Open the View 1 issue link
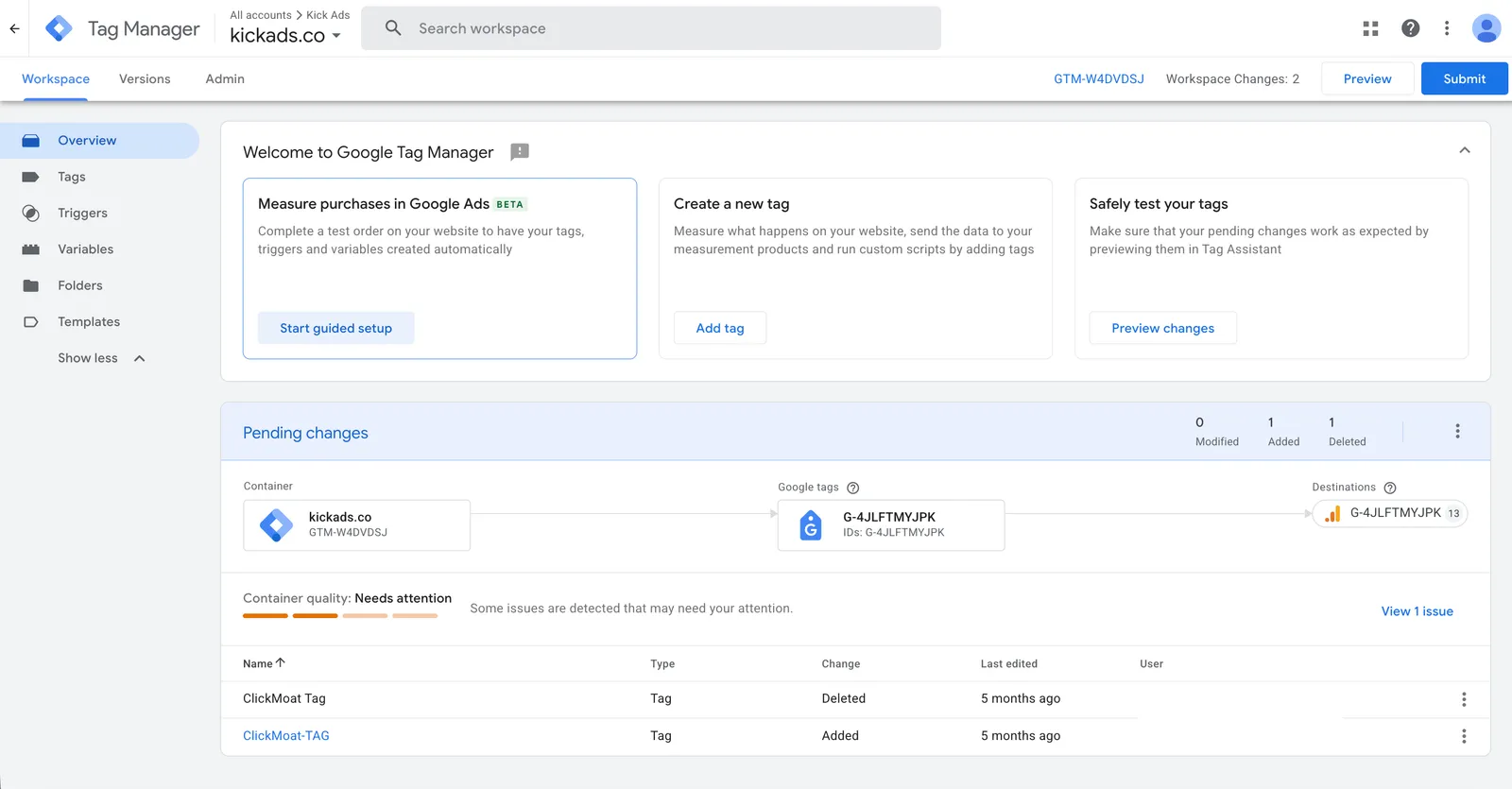The image size is (1512, 789). pyautogui.click(x=1417, y=611)
